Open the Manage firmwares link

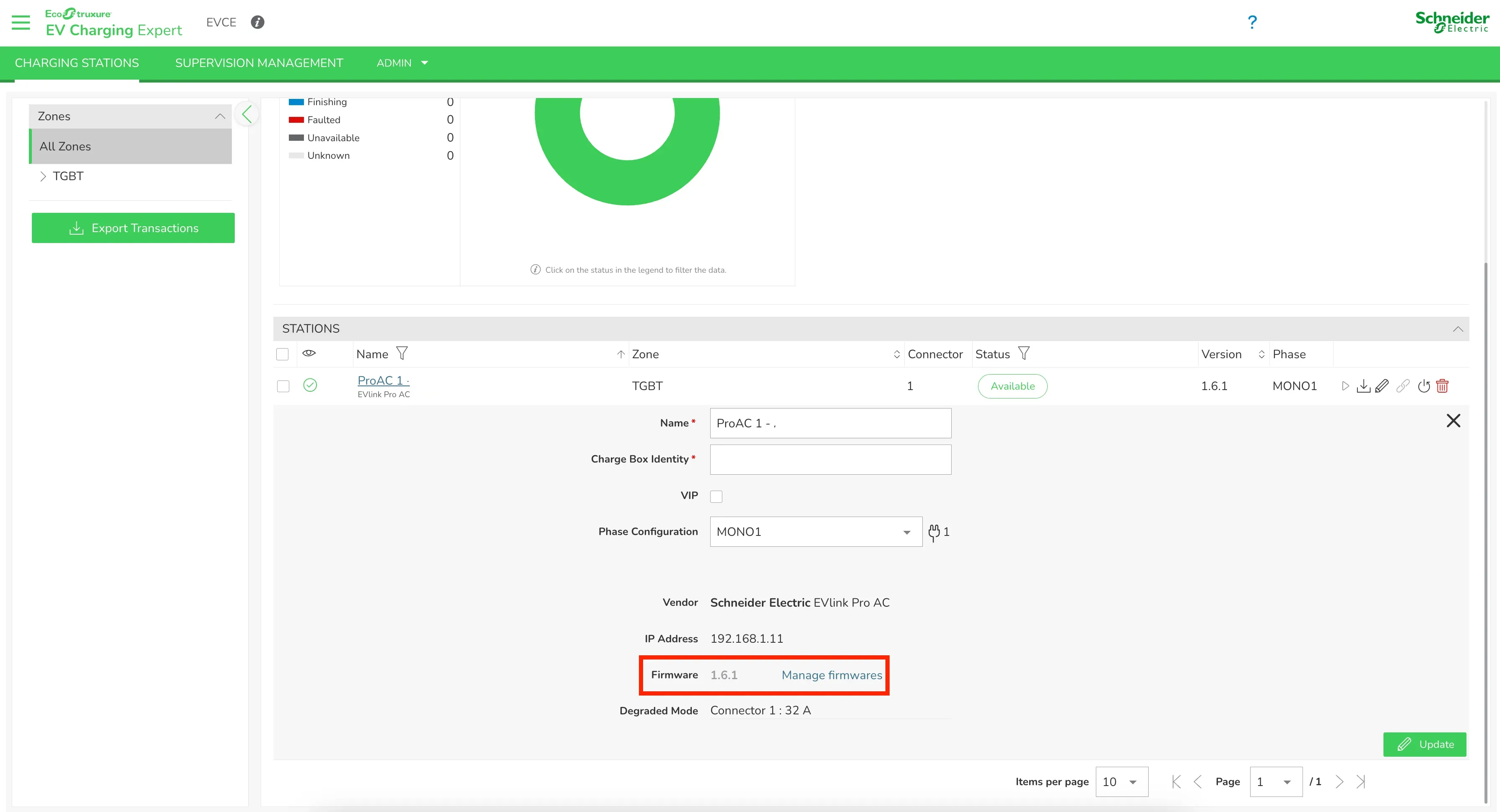coord(831,675)
